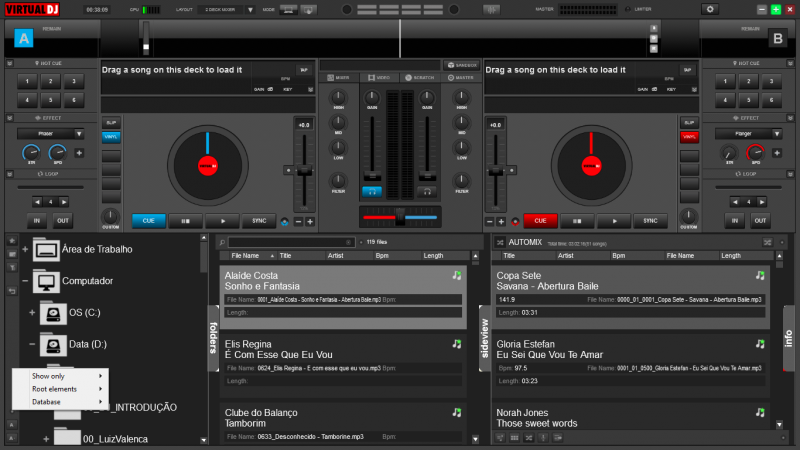Click the deck B badge
The width and height of the screenshot is (800, 450).
point(778,38)
